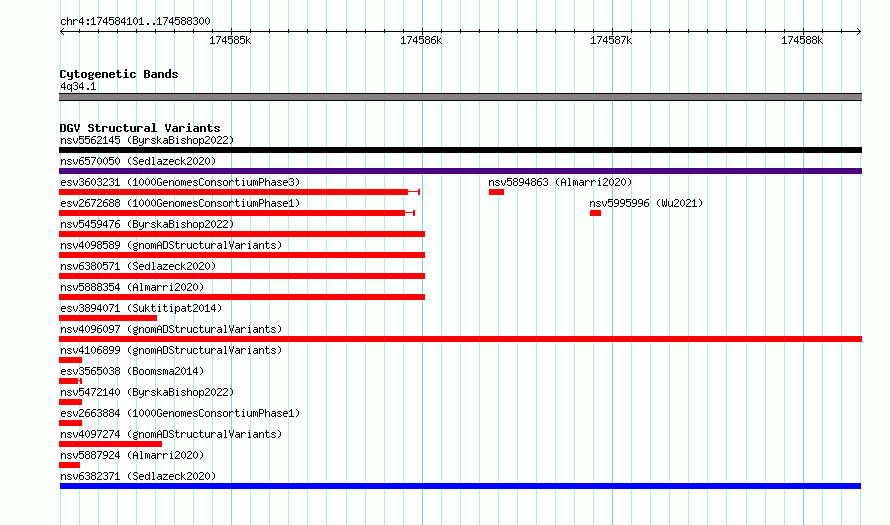Click the nsv5887924 (Almarri2020) label
Screen dimensions: 890x525
[x=132, y=455]
